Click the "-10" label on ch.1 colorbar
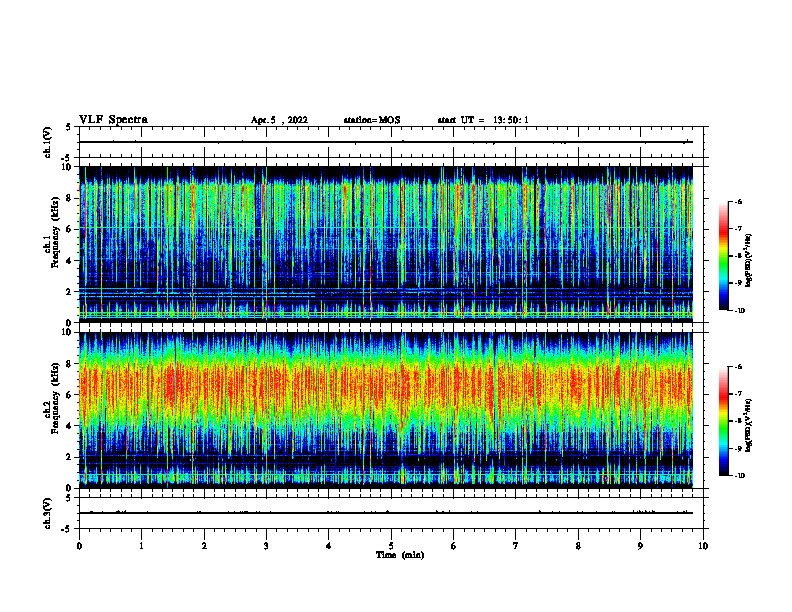The image size is (792, 612). point(739,311)
